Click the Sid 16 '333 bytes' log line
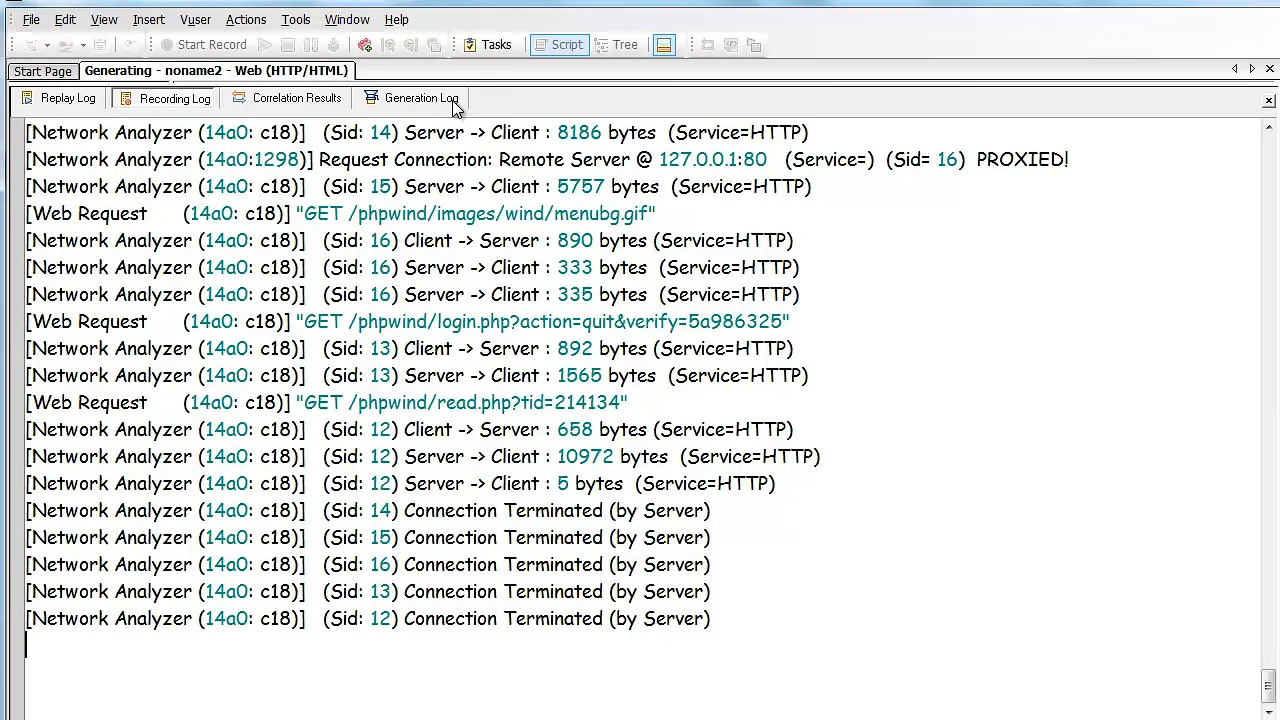This screenshot has height=720, width=1280. point(413,267)
